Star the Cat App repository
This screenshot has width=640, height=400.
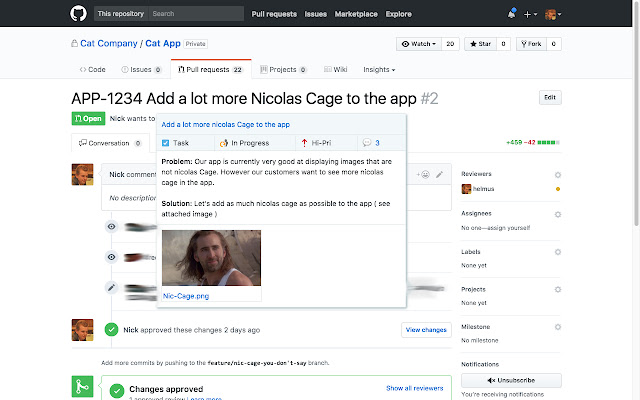[481, 44]
